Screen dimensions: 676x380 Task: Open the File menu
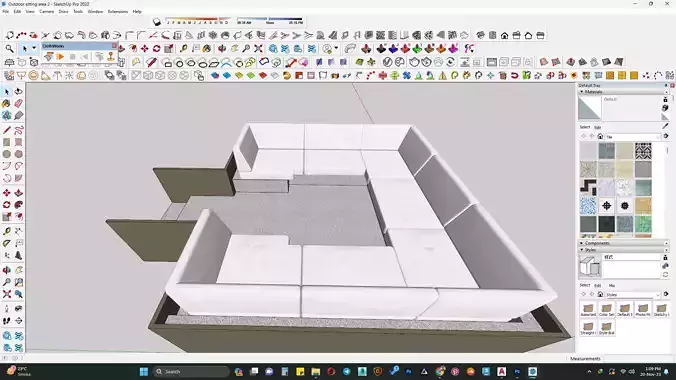pos(6,12)
